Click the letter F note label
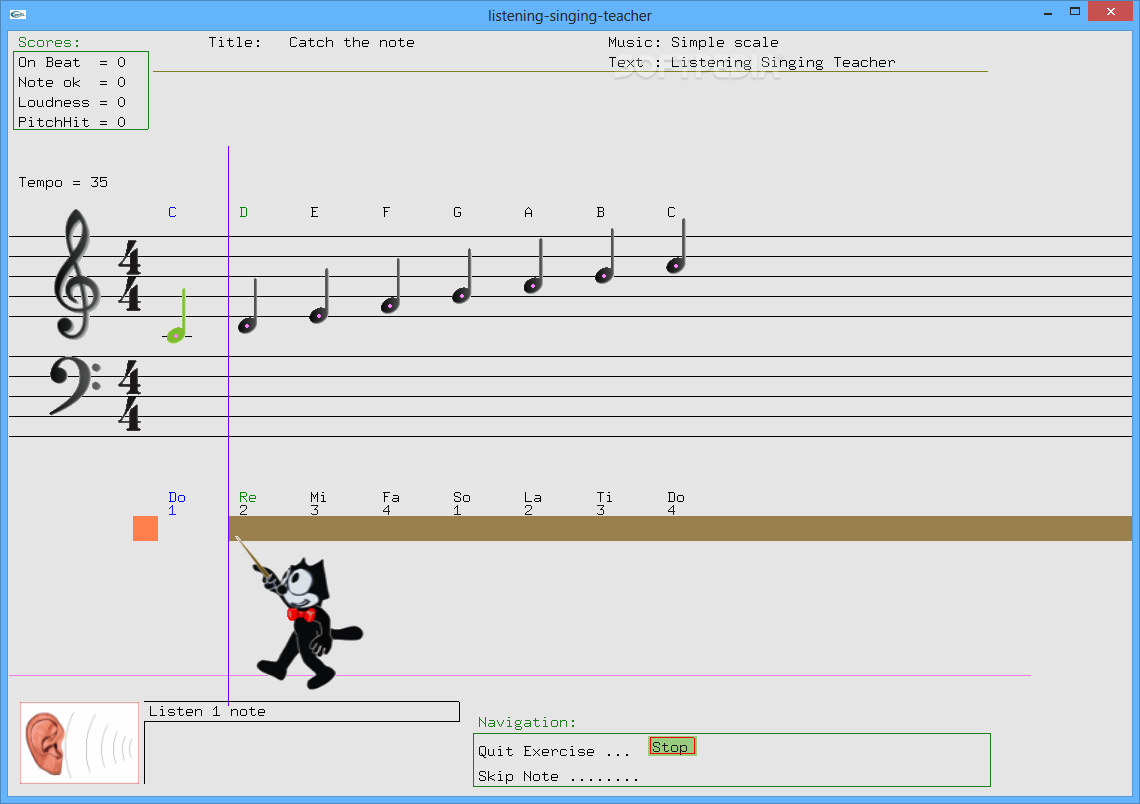Screen dimensions: 1140x804 [386, 212]
